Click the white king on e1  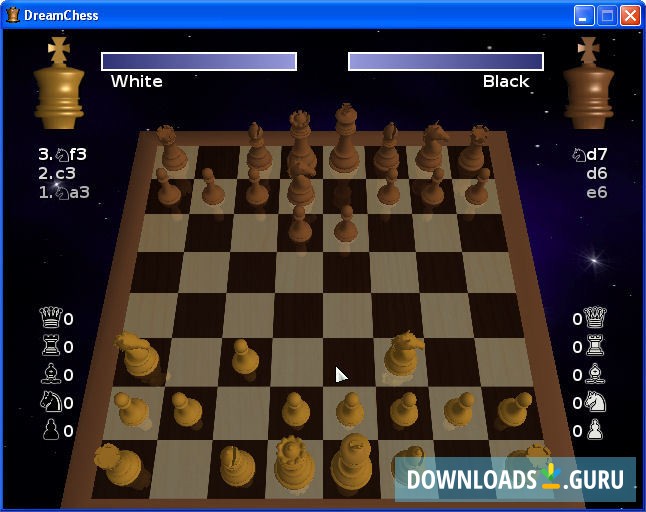click(x=351, y=461)
